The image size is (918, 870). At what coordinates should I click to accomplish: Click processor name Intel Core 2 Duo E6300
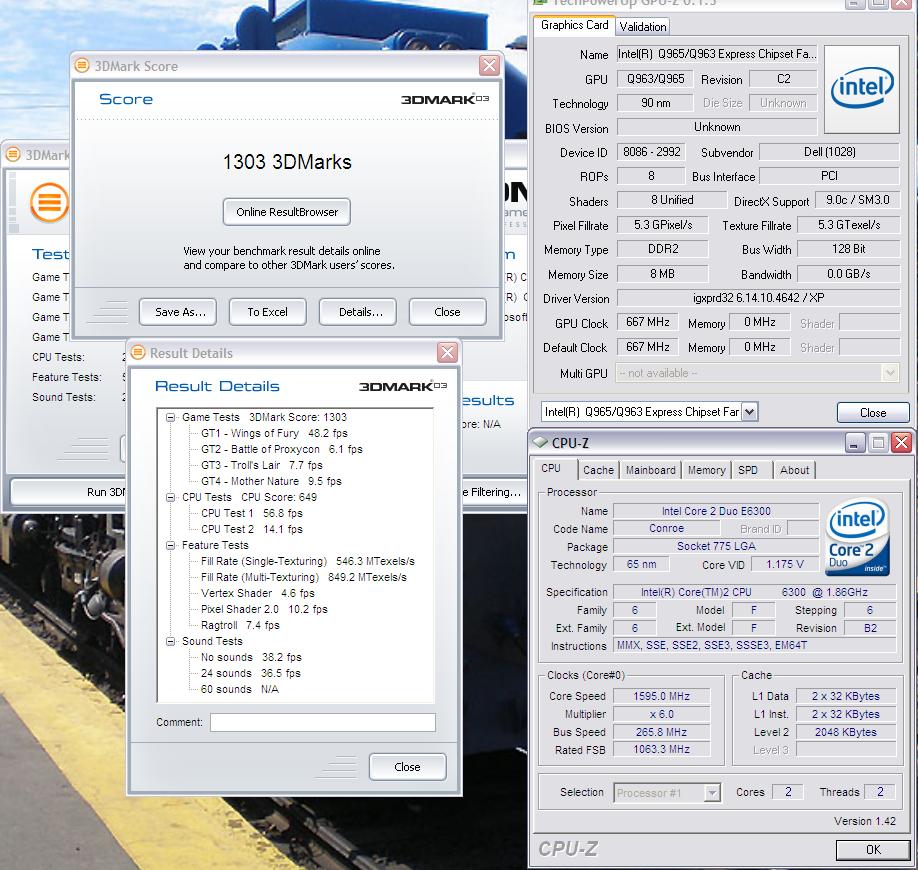[x=716, y=511]
